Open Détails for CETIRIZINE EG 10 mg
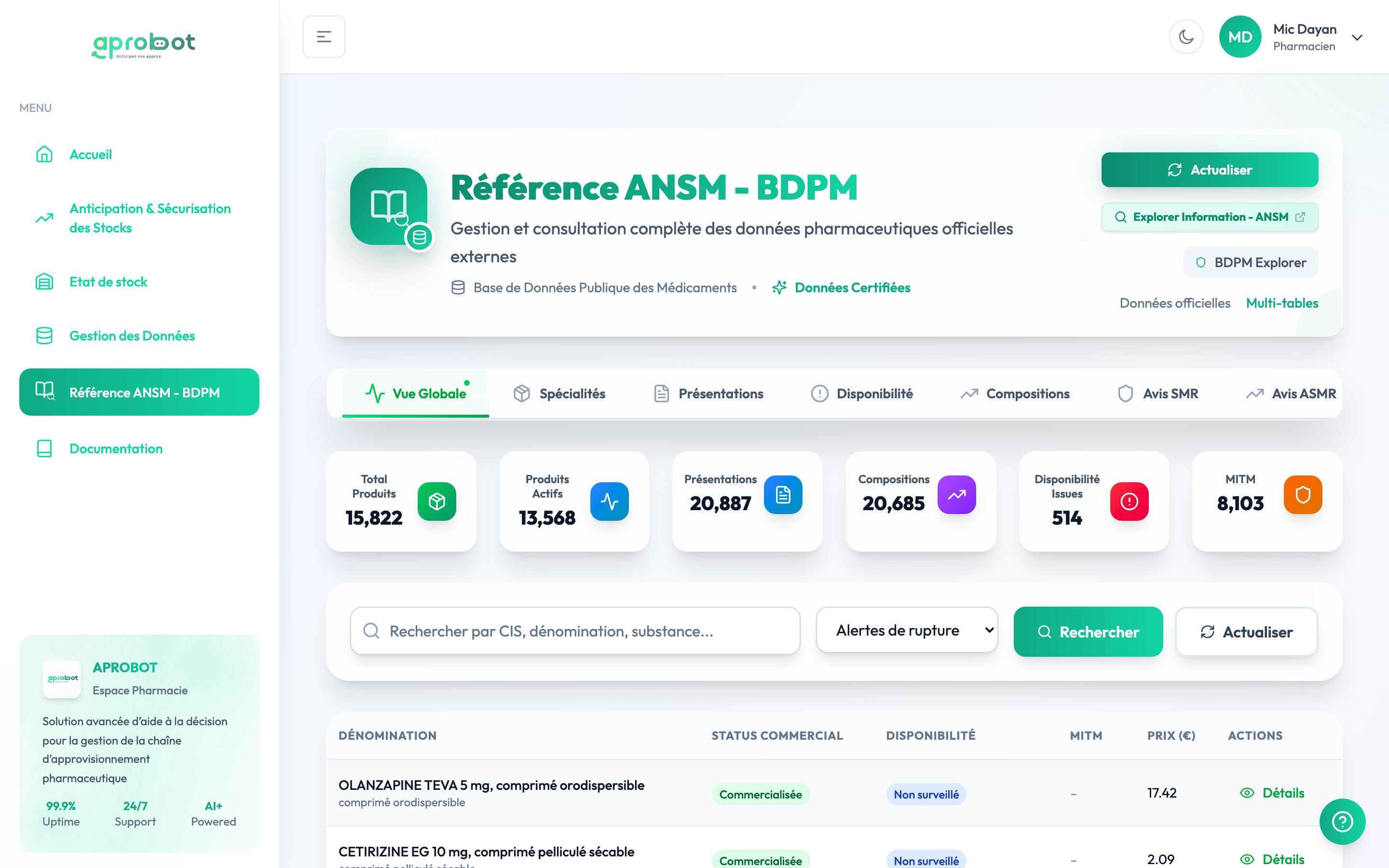 [1272, 859]
